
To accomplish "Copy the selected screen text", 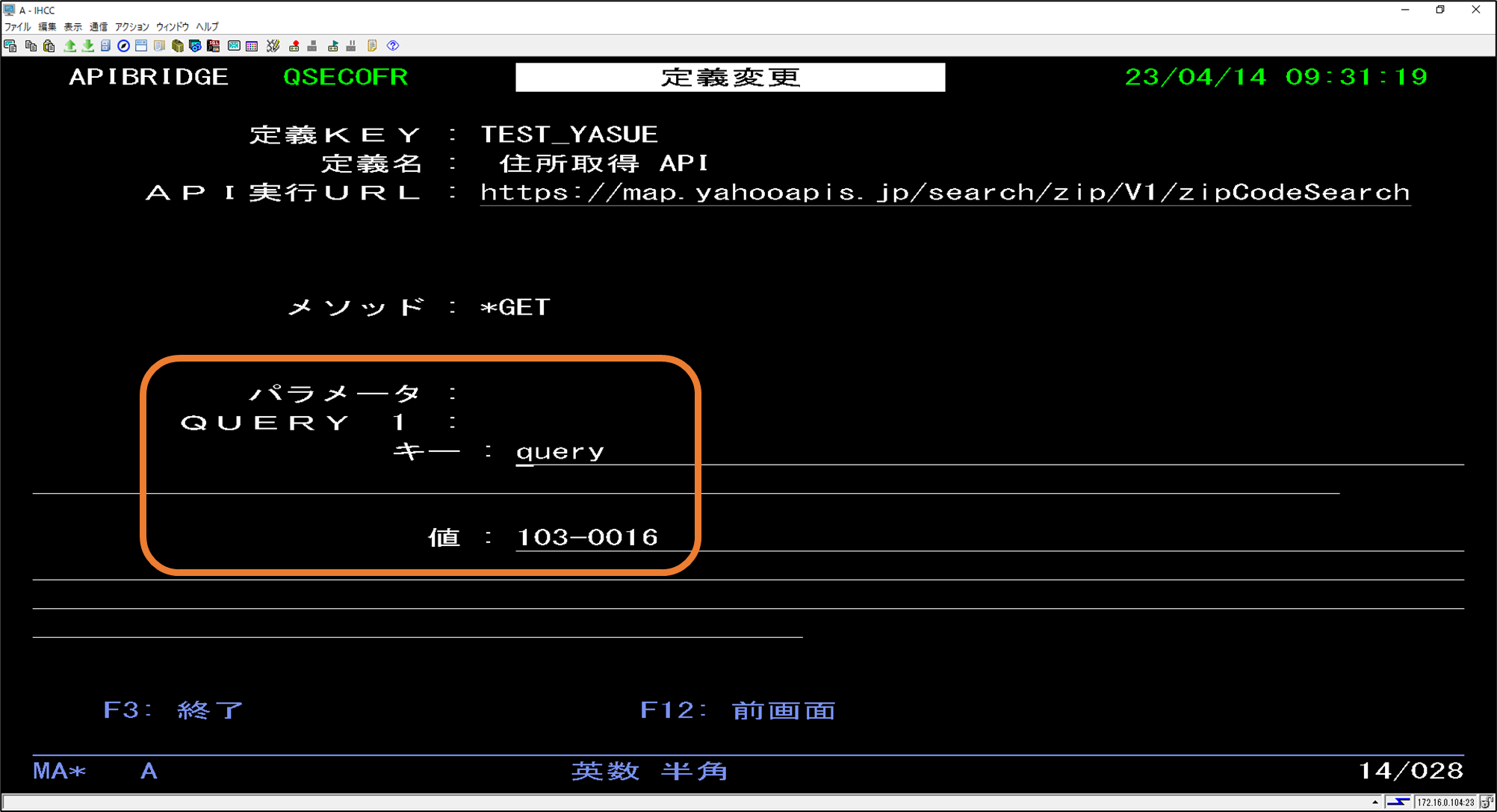I will [31, 46].
